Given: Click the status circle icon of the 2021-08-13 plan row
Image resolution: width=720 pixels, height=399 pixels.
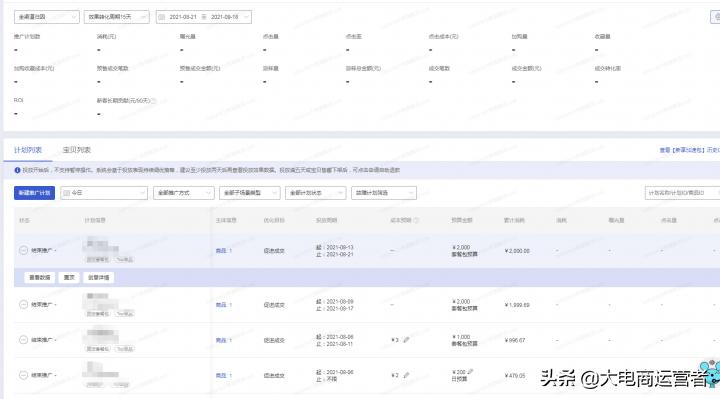Looking at the screenshot, I should (23, 250).
